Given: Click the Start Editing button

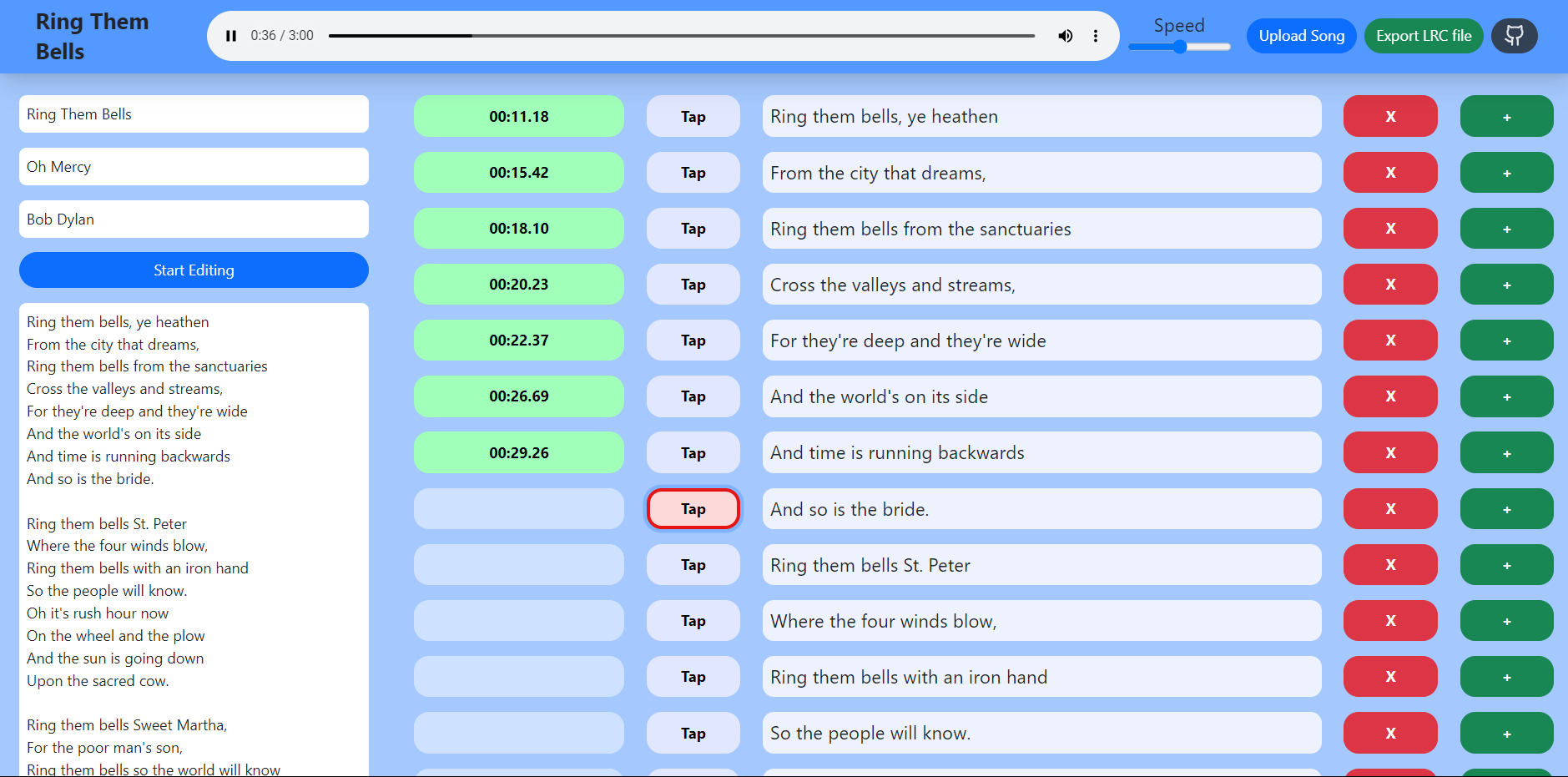Looking at the screenshot, I should tap(194, 270).
